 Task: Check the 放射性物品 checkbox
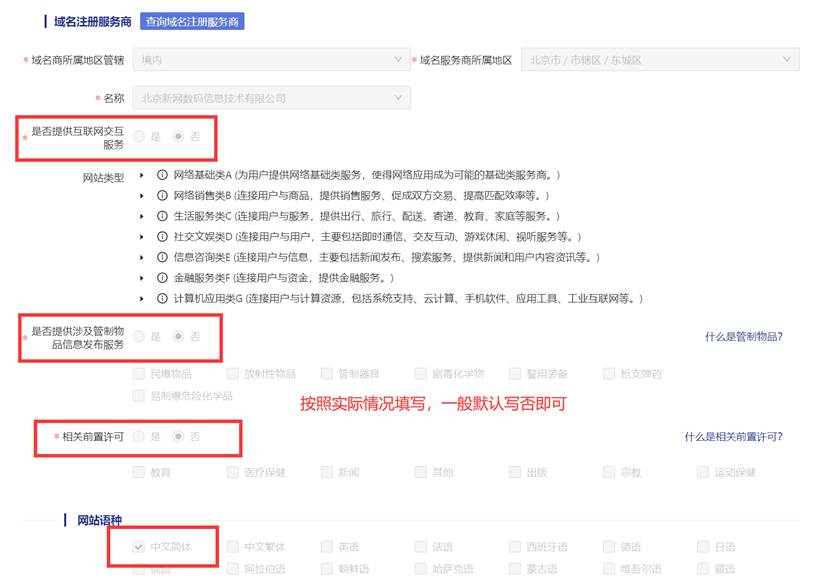pyautogui.click(x=232, y=374)
